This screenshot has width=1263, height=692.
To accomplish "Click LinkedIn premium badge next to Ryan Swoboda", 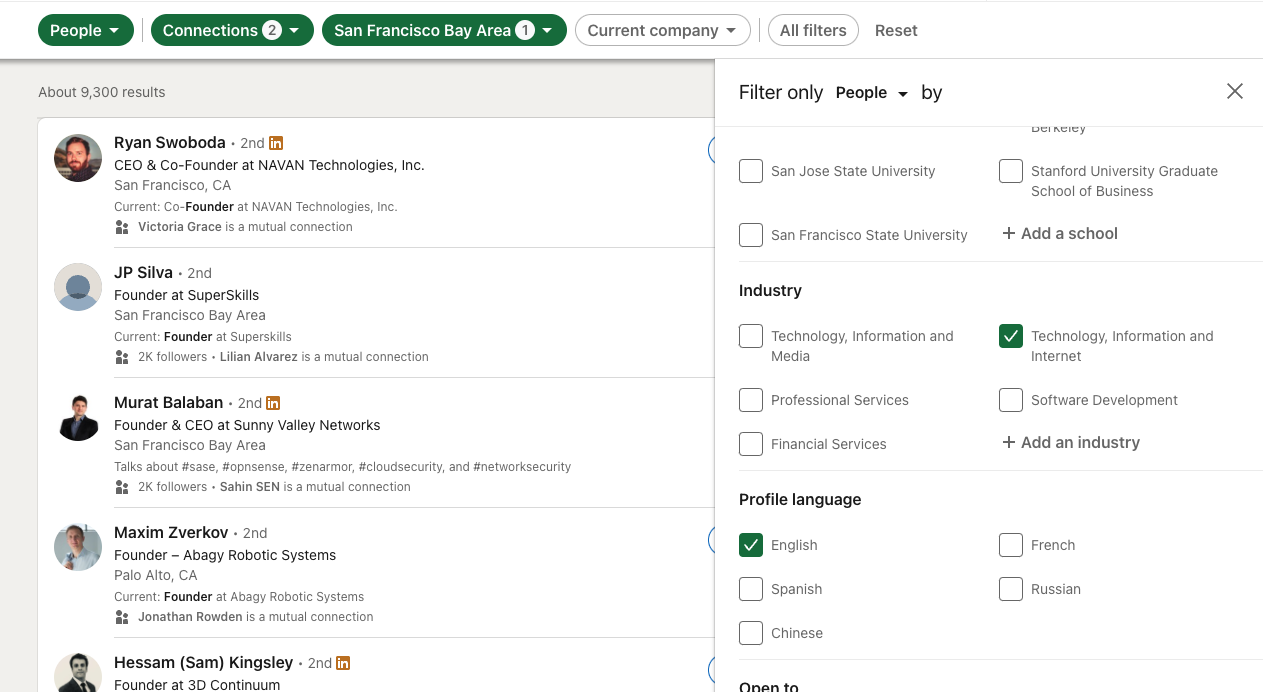I will [x=276, y=143].
